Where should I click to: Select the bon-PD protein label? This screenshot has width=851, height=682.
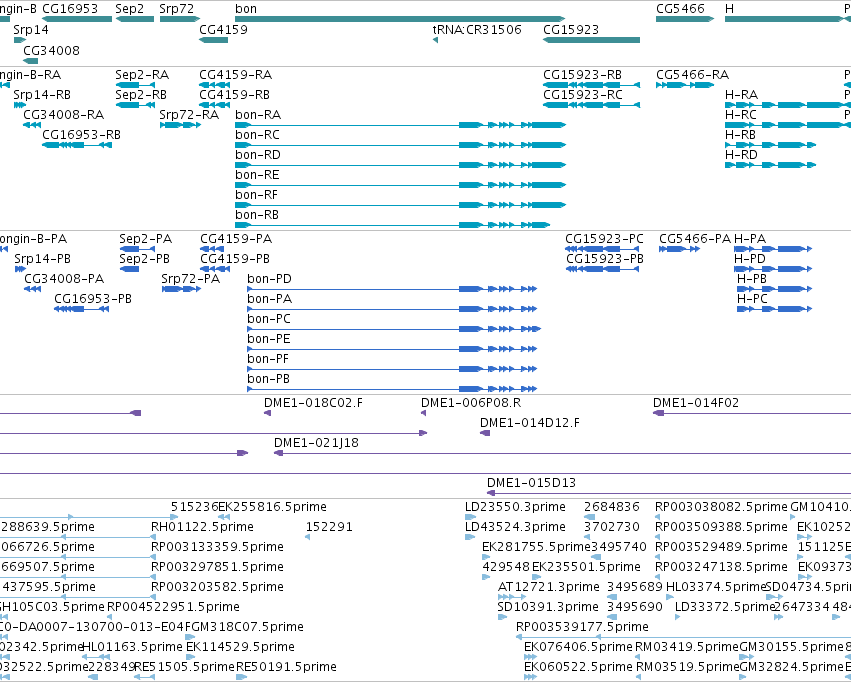click(x=270, y=279)
